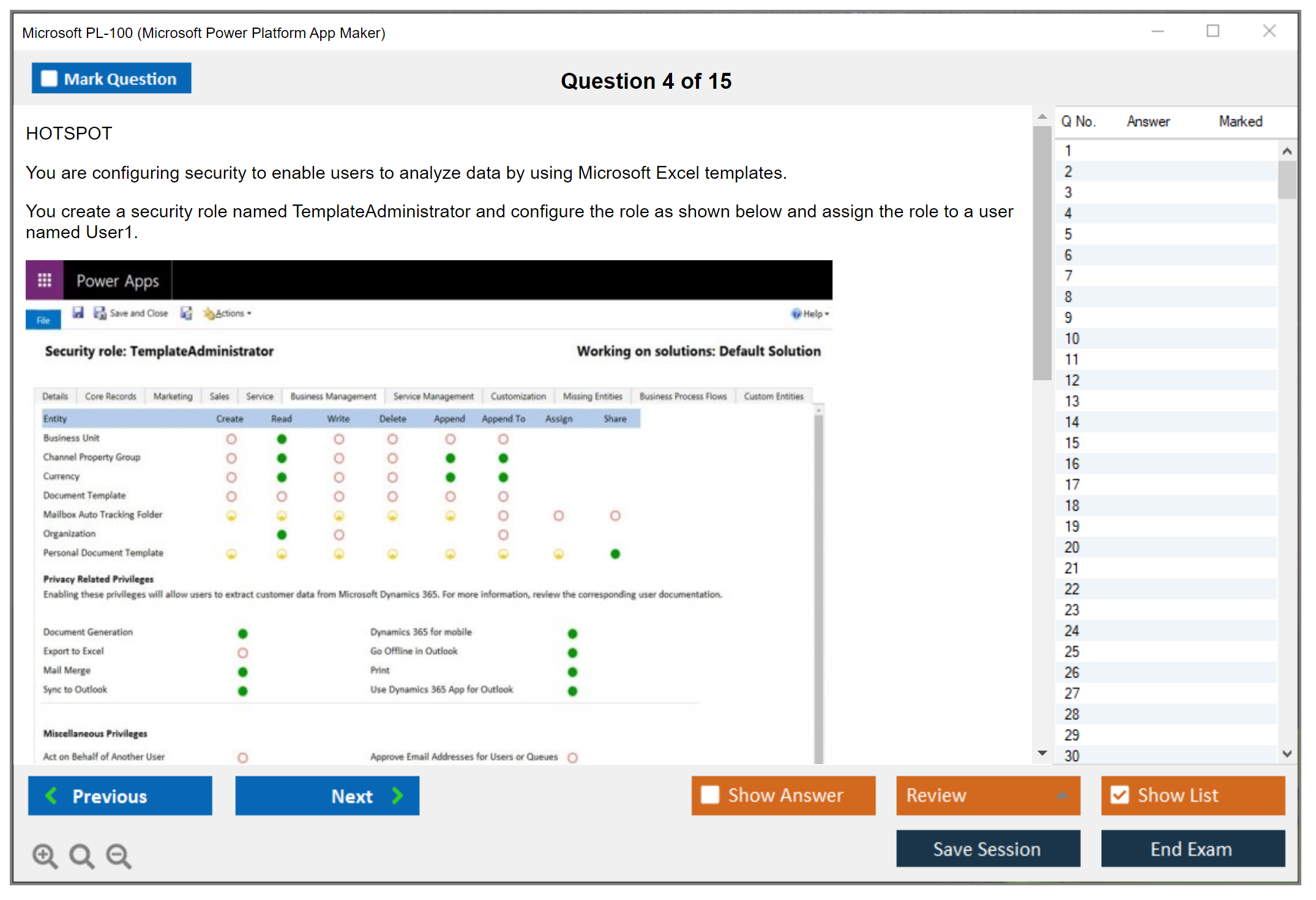Open the Actions dropdown menu

[229, 313]
